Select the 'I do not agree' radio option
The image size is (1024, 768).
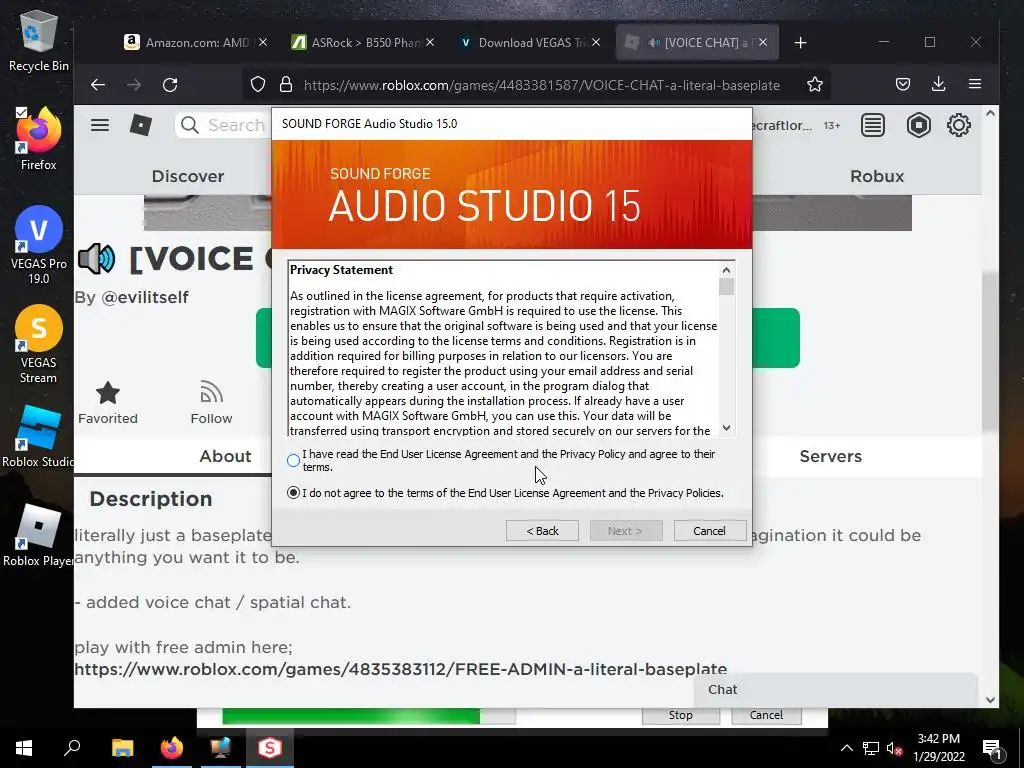293,493
